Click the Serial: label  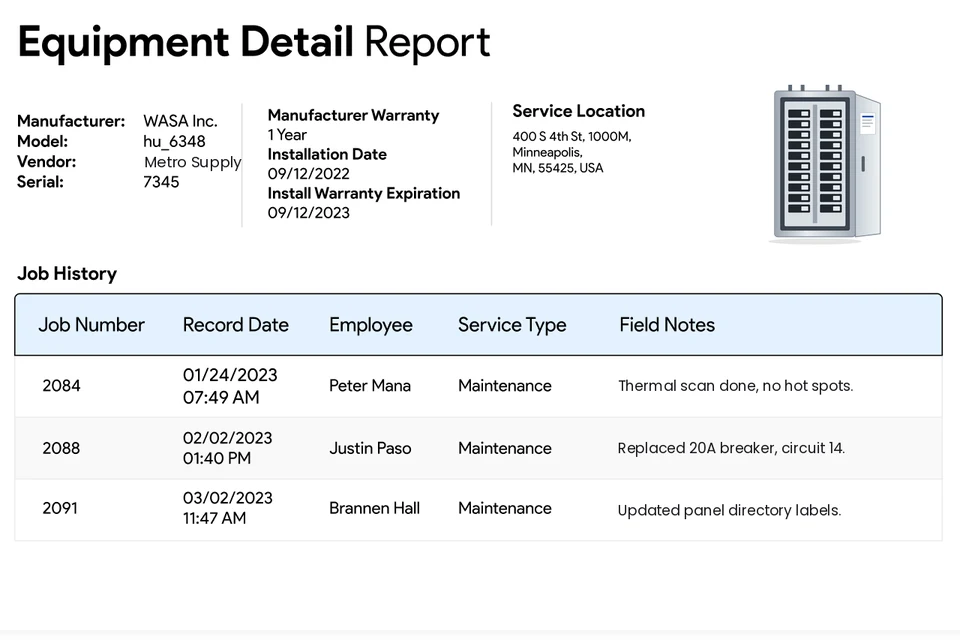(40, 182)
